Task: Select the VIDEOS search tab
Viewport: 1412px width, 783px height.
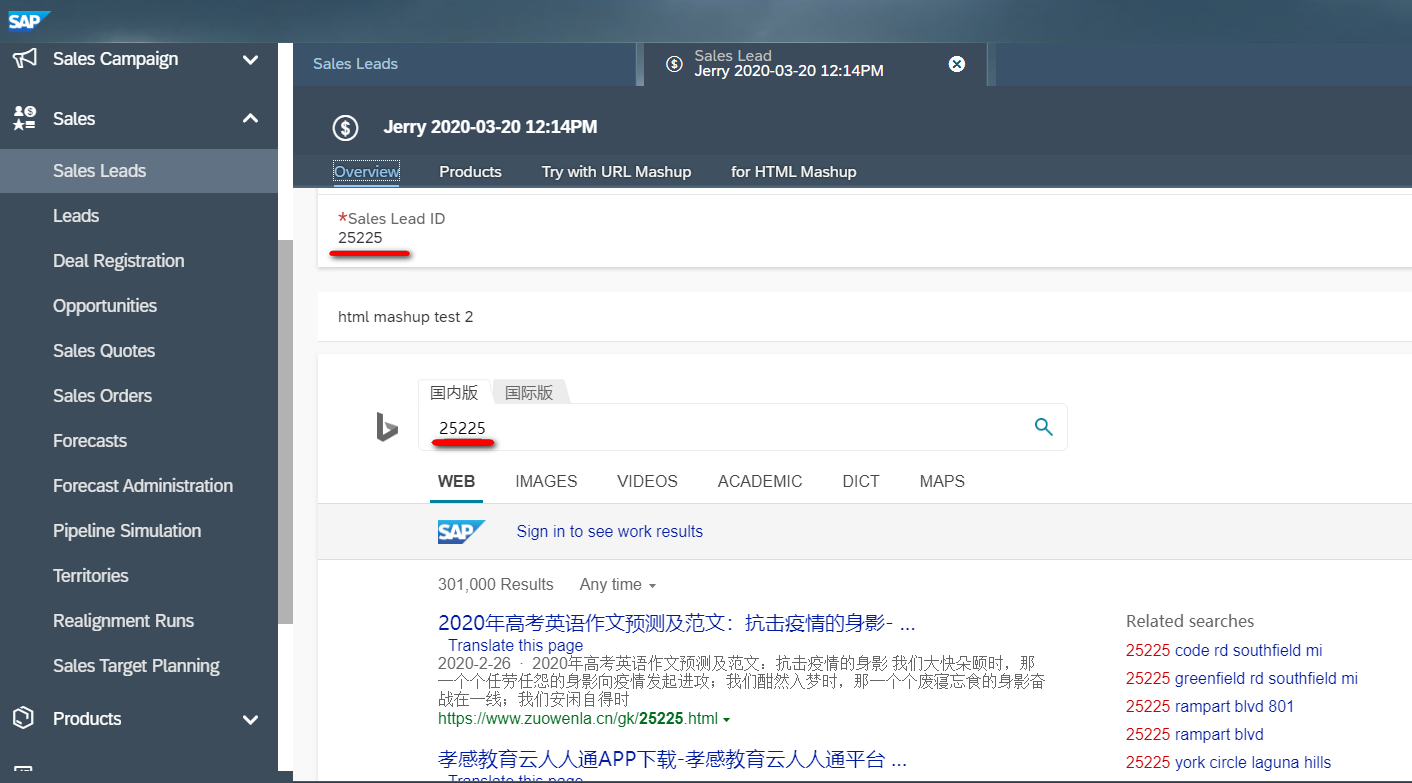Action: (647, 482)
